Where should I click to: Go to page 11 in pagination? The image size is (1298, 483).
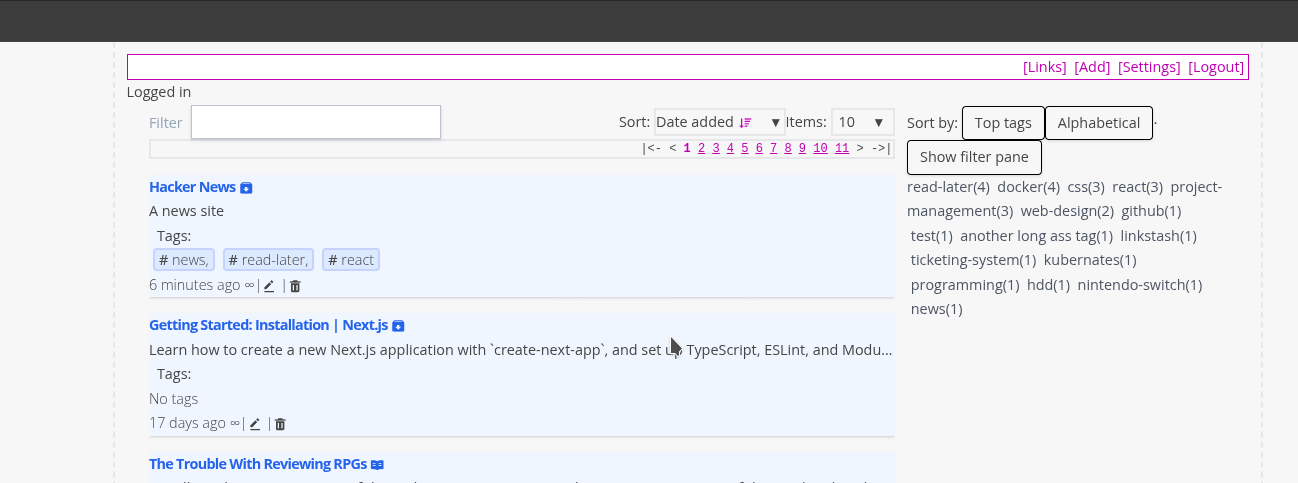point(841,149)
